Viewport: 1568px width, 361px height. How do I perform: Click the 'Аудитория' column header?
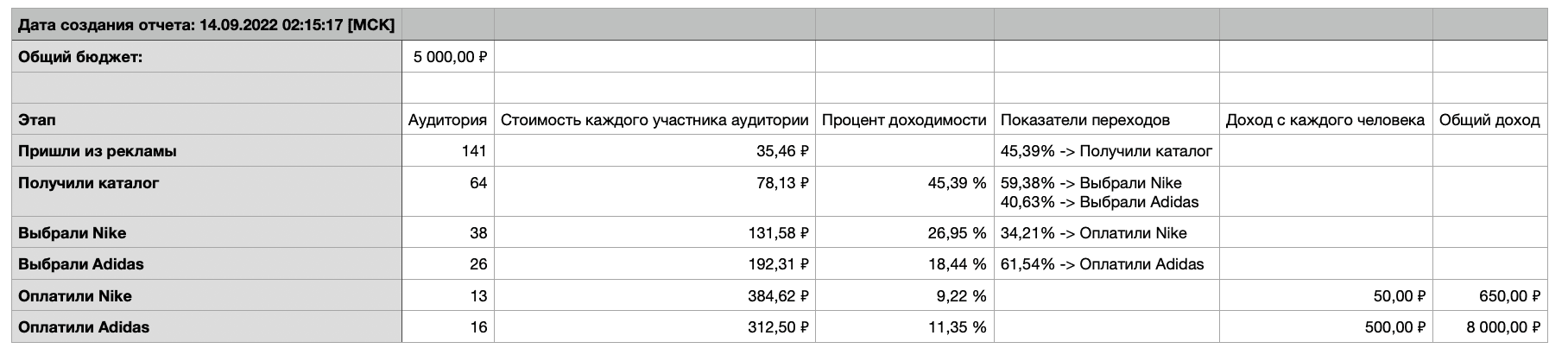[447, 120]
